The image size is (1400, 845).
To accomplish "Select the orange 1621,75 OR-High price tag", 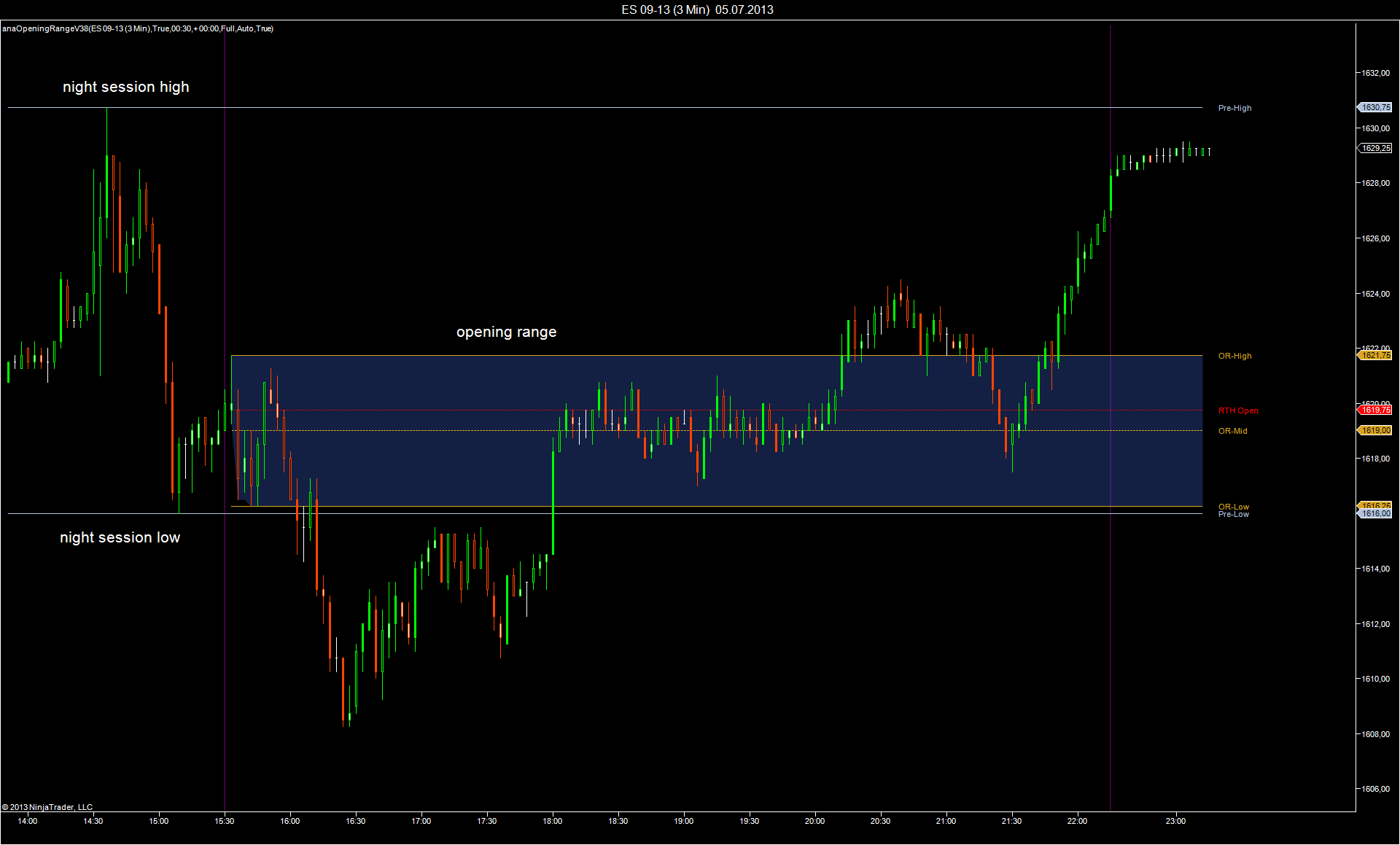I will coord(1375,355).
